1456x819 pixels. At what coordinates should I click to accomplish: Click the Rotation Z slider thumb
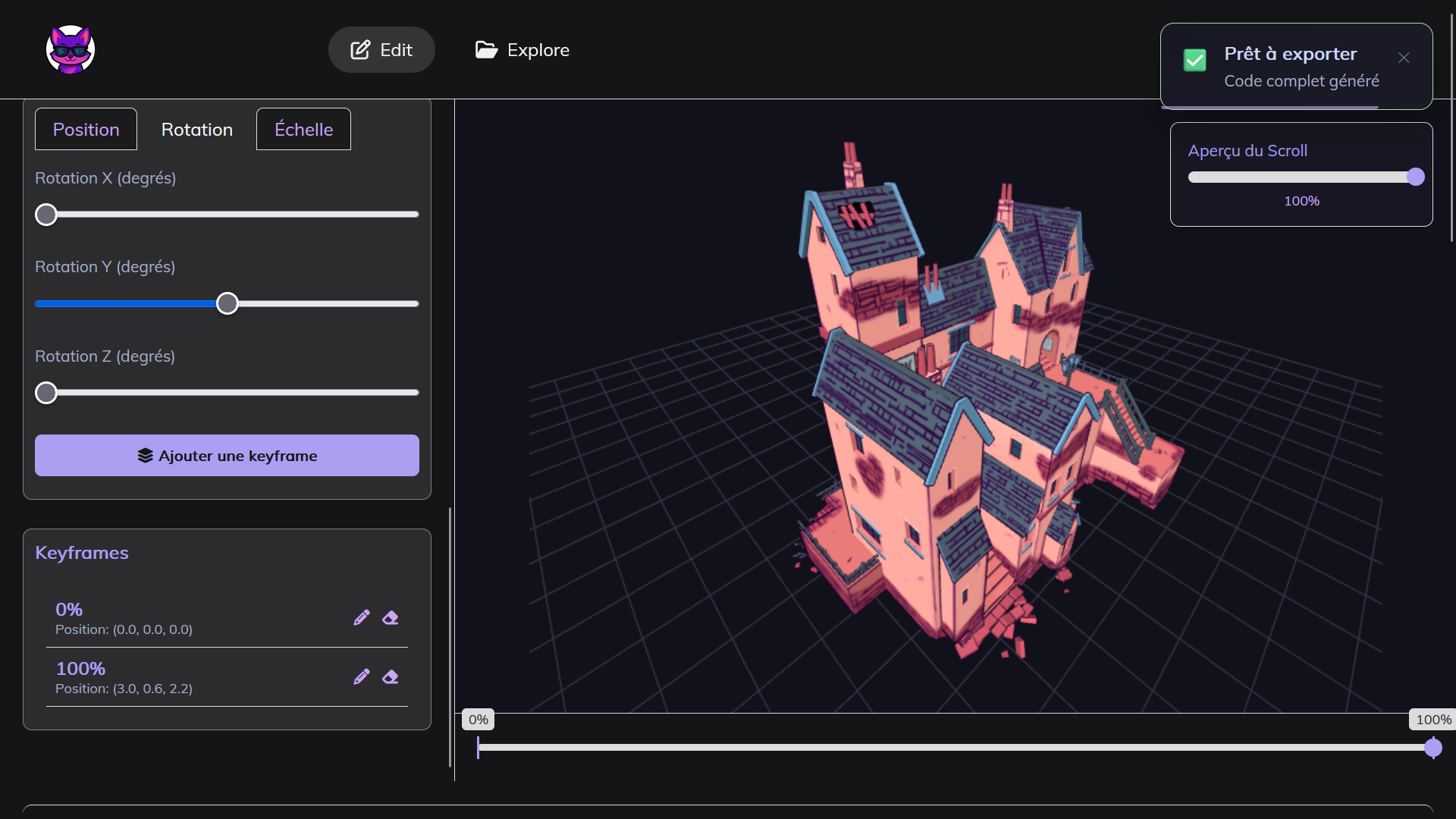click(x=45, y=392)
